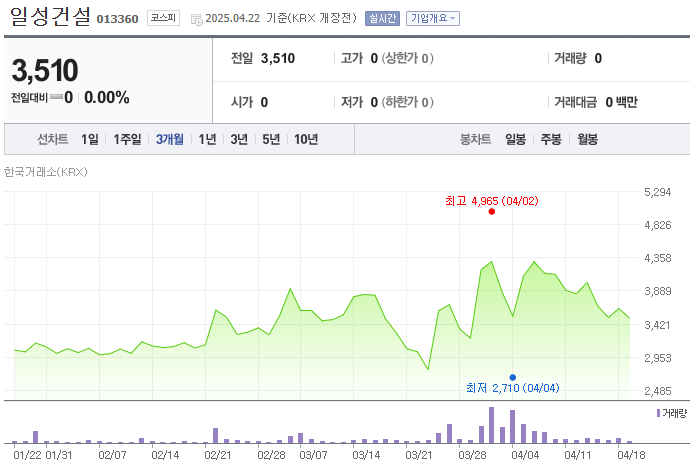Click the blue 최저 low-price marker dot
The height and width of the screenshot is (472, 690).
click(513, 377)
